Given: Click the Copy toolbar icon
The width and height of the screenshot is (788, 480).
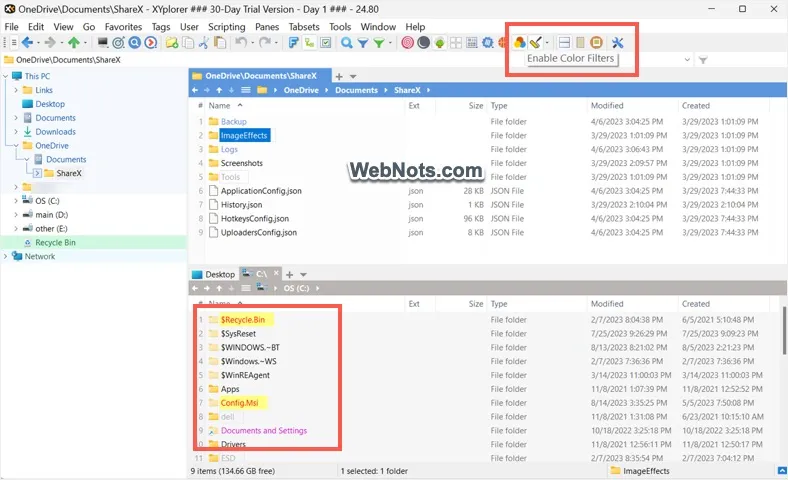Looking at the screenshot, I should [188, 43].
